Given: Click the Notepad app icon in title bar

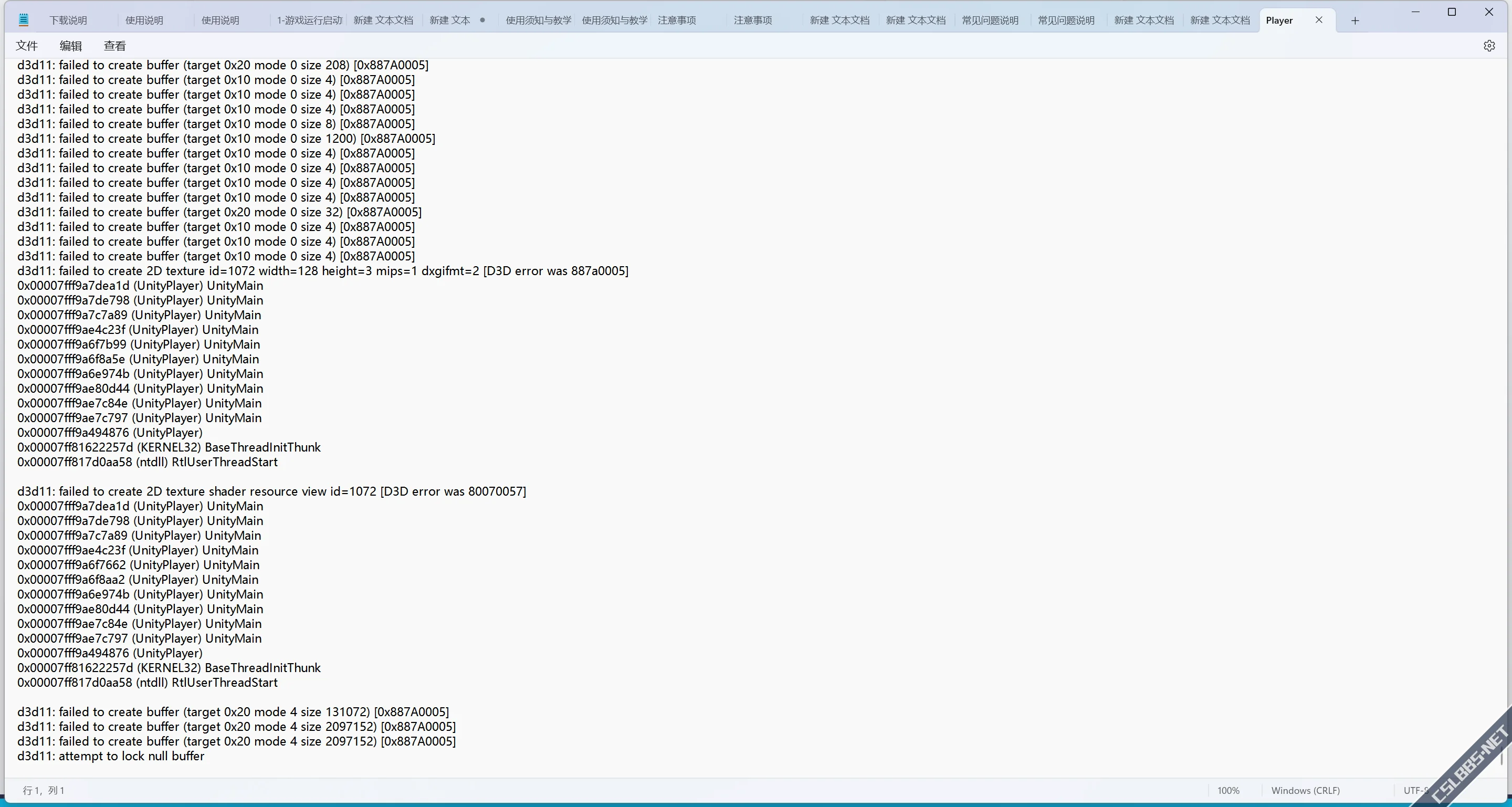Looking at the screenshot, I should [x=24, y=20].
